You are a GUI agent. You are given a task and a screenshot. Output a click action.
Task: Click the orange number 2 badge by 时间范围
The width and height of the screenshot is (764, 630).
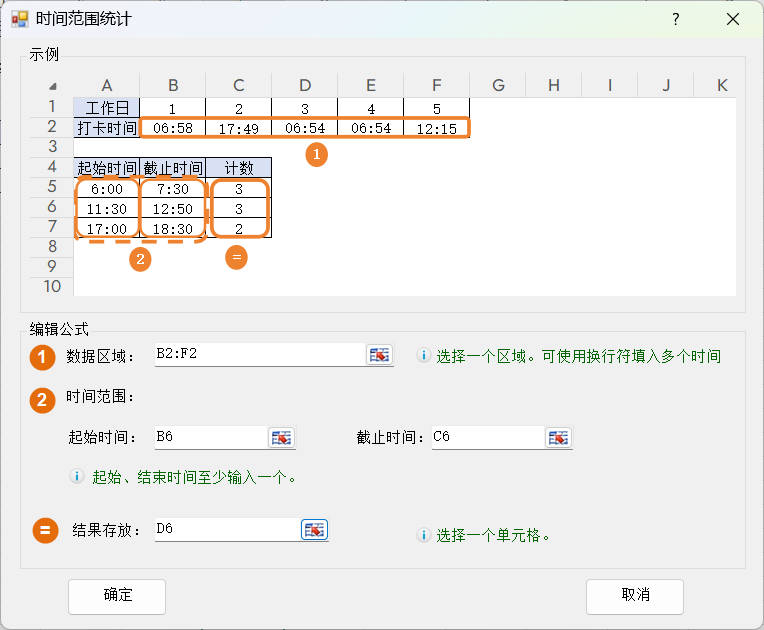click(43, 400)
